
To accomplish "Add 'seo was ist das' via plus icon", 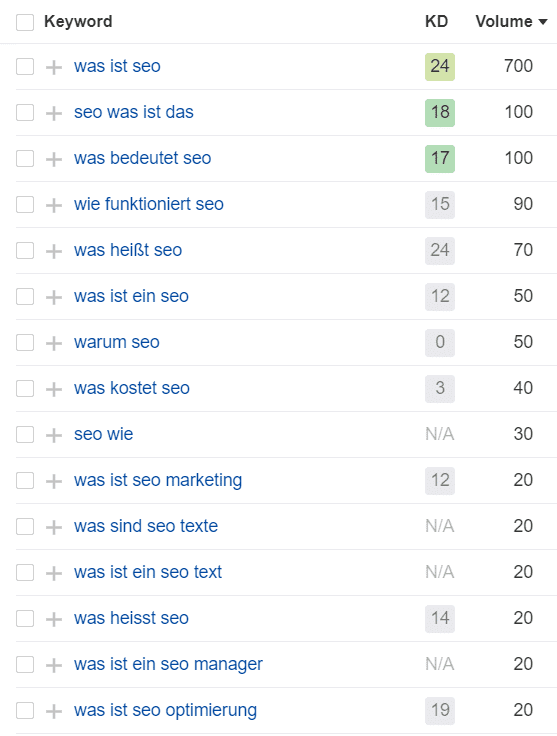I will coord(54,113).
